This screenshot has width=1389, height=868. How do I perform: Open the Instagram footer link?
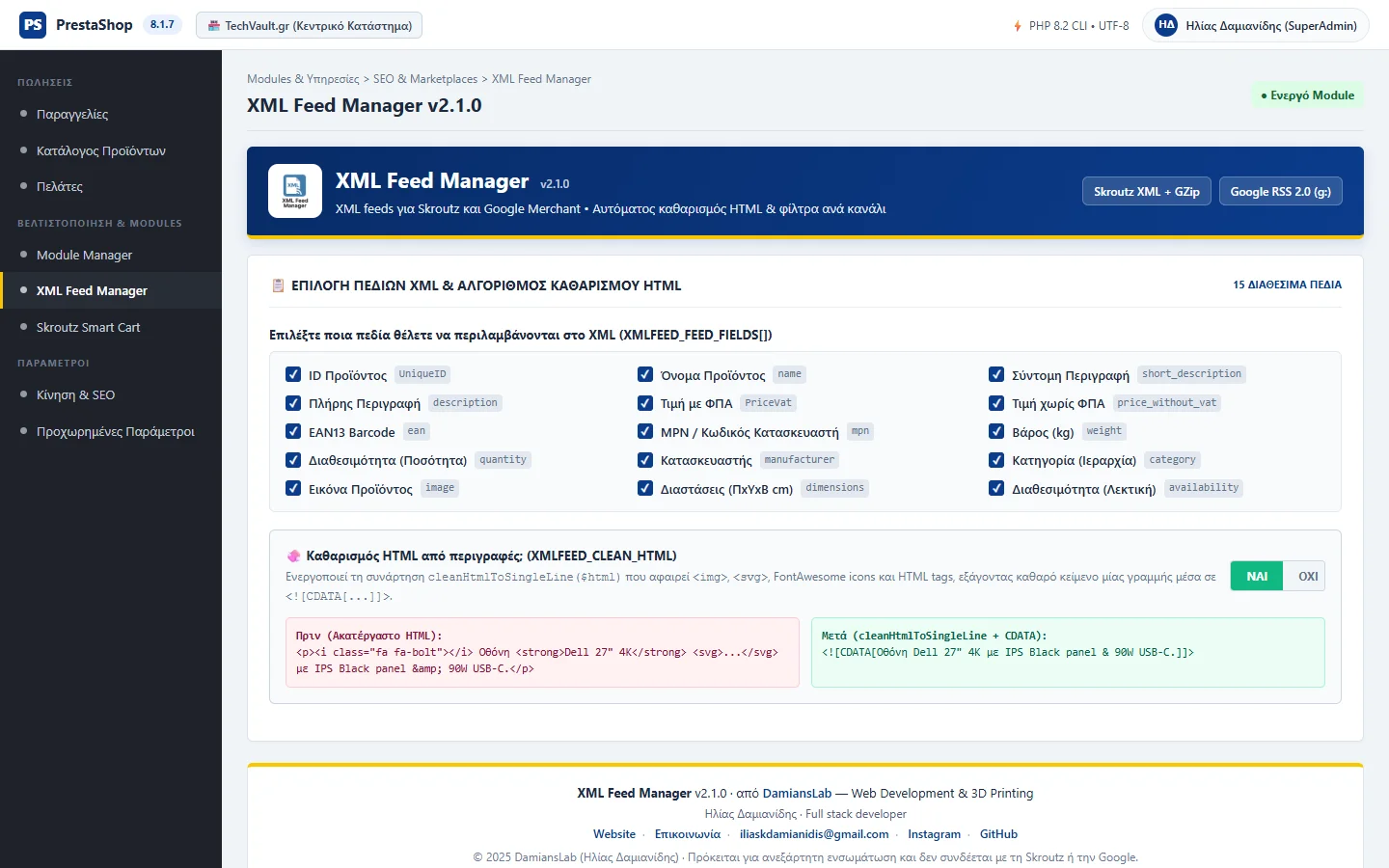point(934,834)
